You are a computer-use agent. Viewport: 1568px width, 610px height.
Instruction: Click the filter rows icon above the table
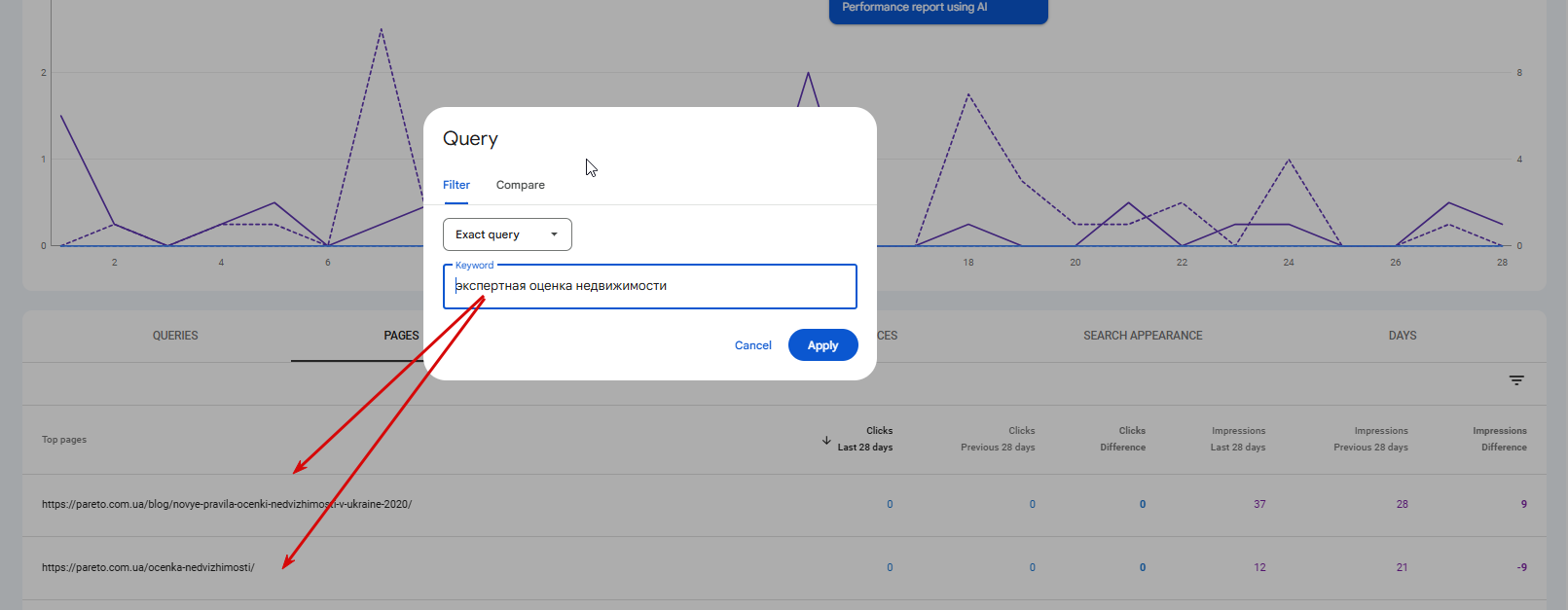point(1516,380)
